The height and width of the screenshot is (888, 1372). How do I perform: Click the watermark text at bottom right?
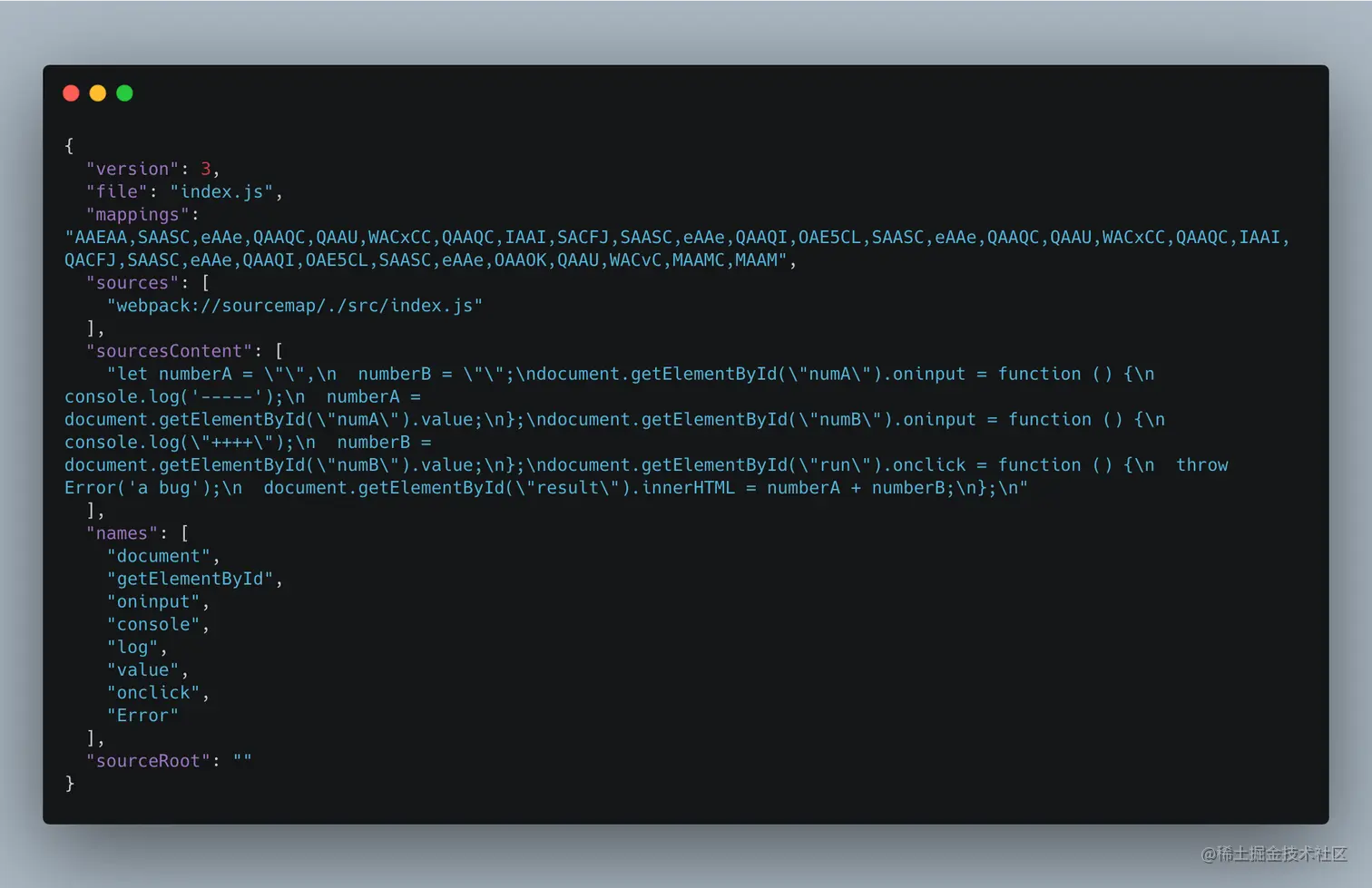[1274, 854]
